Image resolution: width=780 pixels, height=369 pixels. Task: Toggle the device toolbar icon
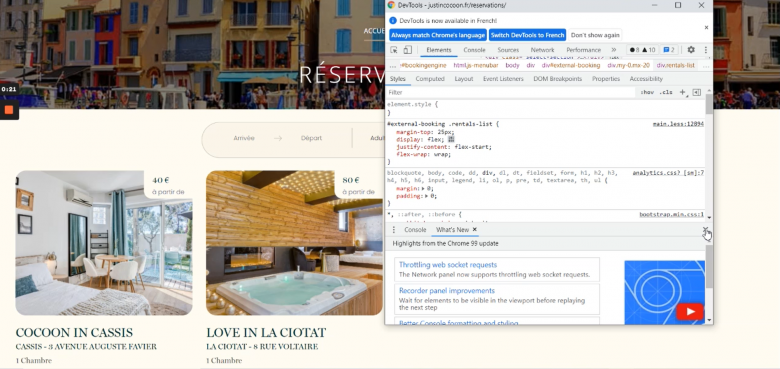pyautogui.click(x=407, y=50)
